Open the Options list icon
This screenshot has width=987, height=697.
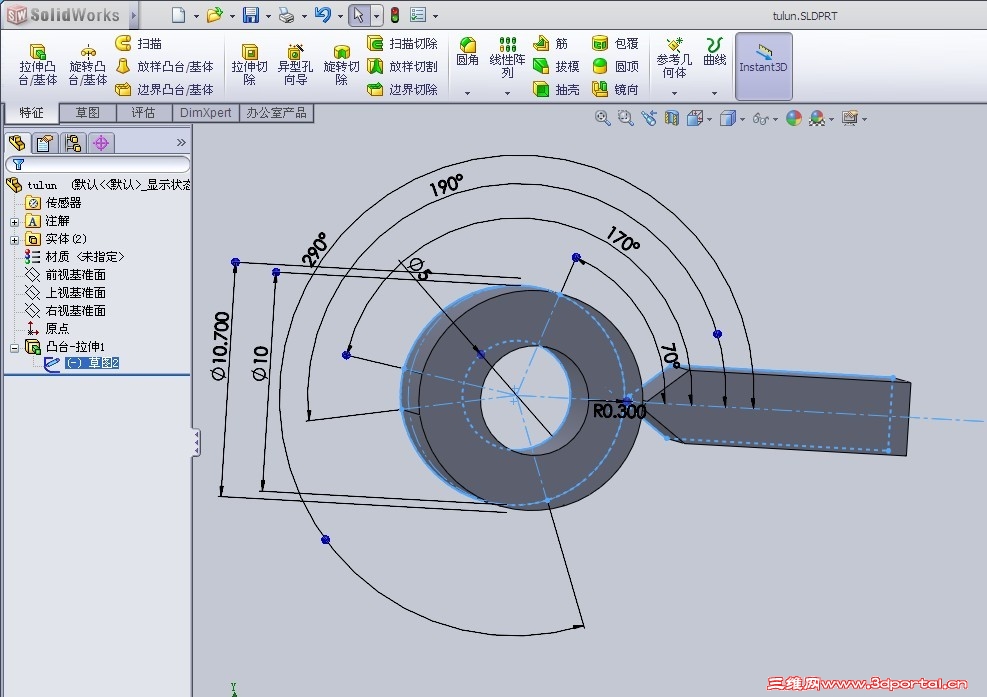417,14
